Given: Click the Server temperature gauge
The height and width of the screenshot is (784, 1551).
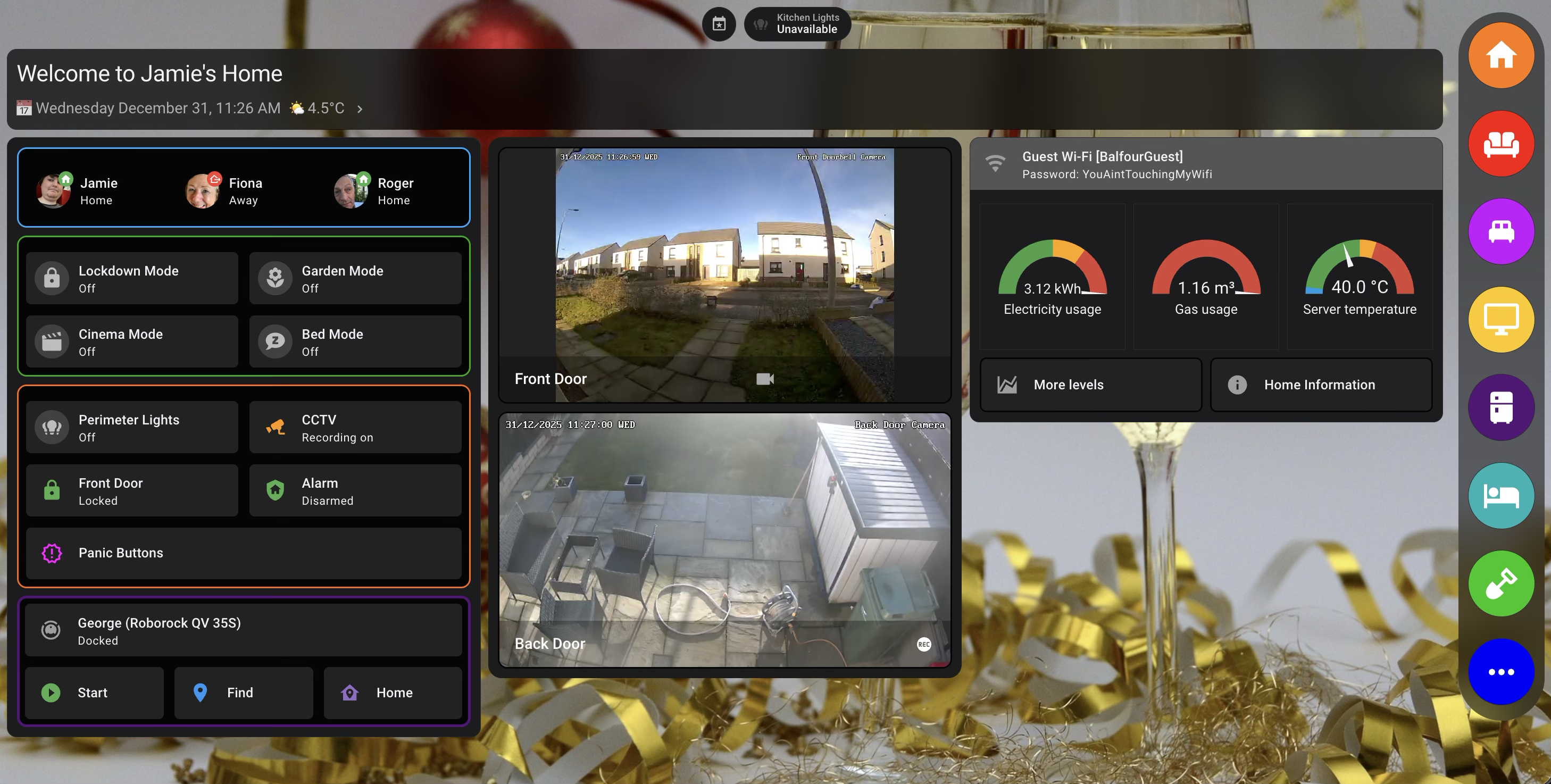Looking at the screenshot, I should point(1359,277).
